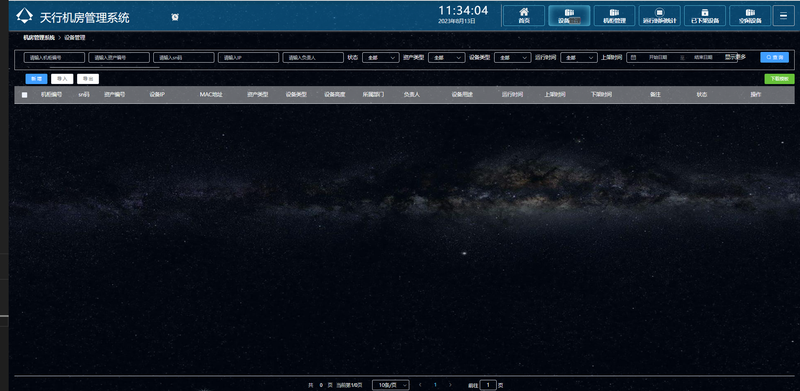This screenshot has width=800, height=391.
Task: Focus the asset number input field
Action: pyautogui.click(x=119, y=58)
